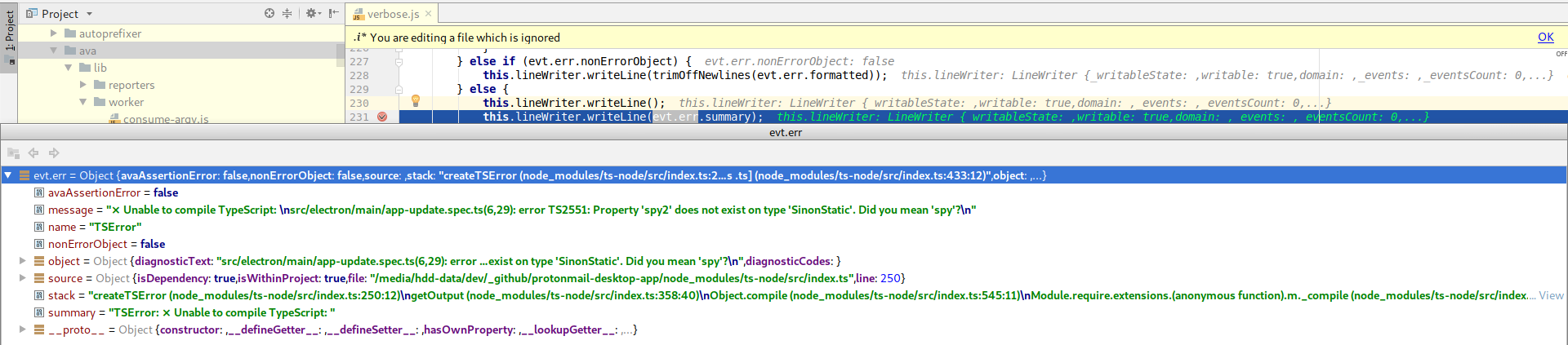This screenshot has width=1568, height=345.
Task: Open consume-argv.js in the project tree
Action: click(x=166, y=119)
